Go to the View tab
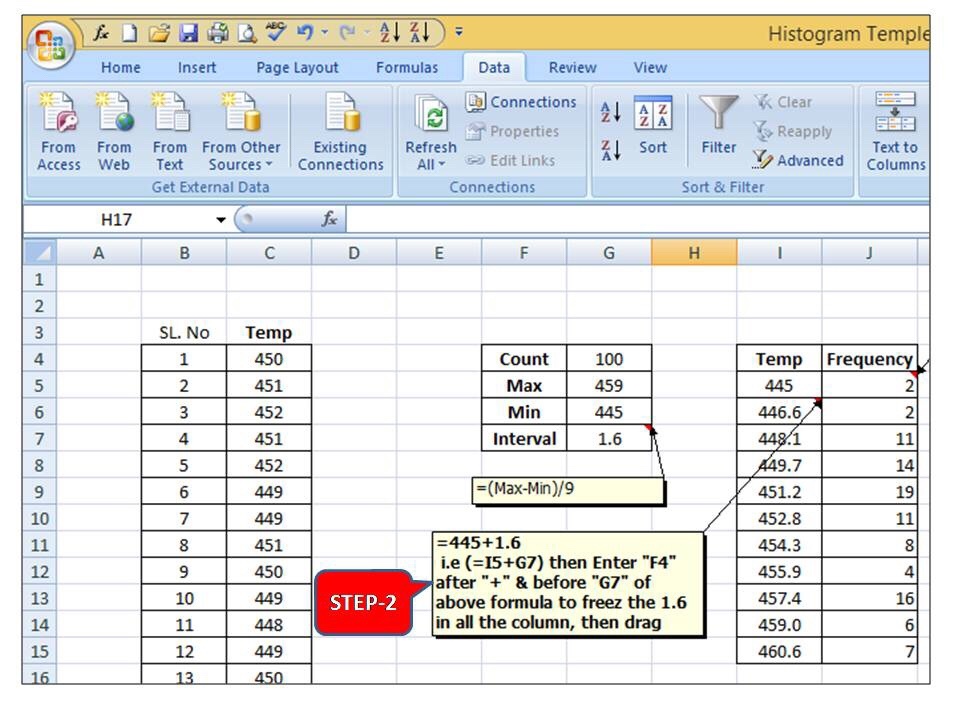The width and height of the screenshot is (960, 720). pyautogui.click(x=650, y=67)
